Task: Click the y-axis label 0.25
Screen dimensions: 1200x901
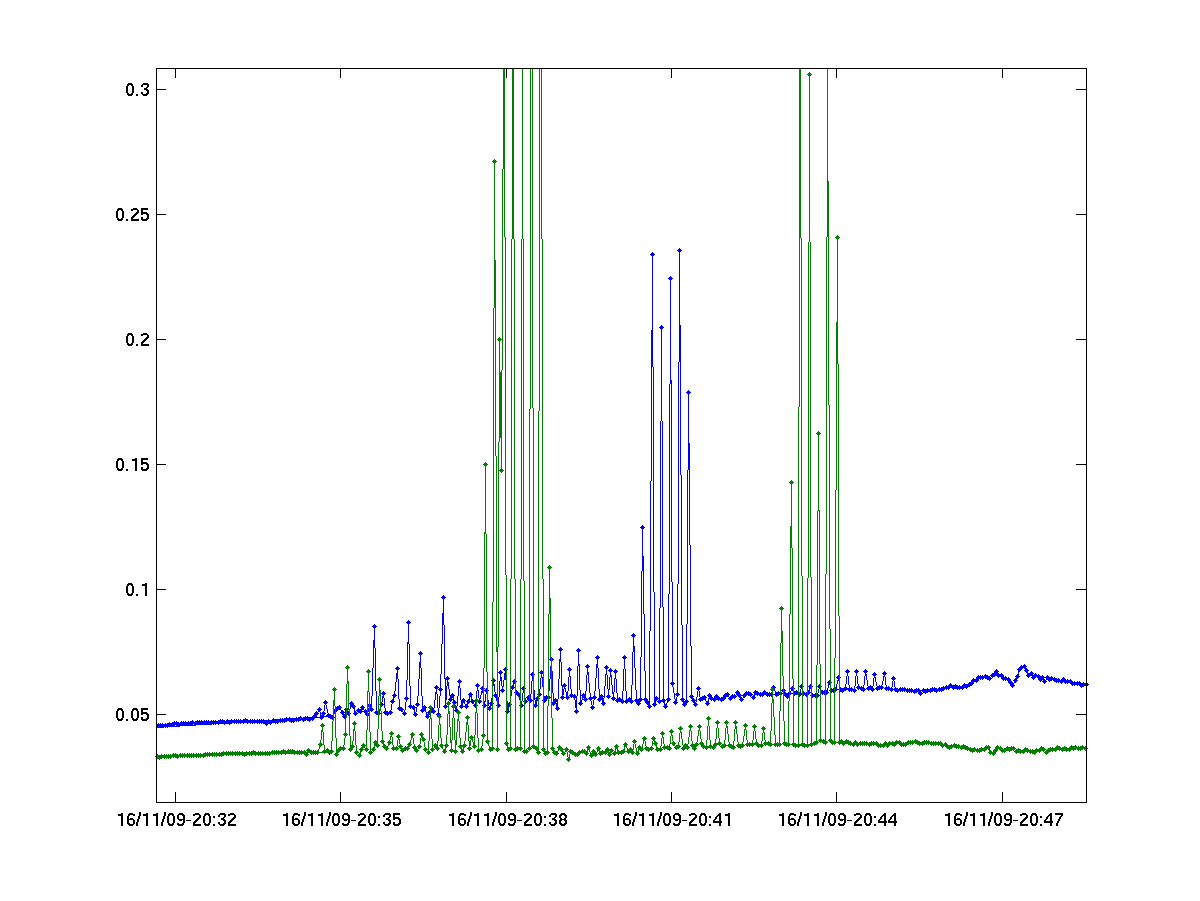Action: pos(131,215)
